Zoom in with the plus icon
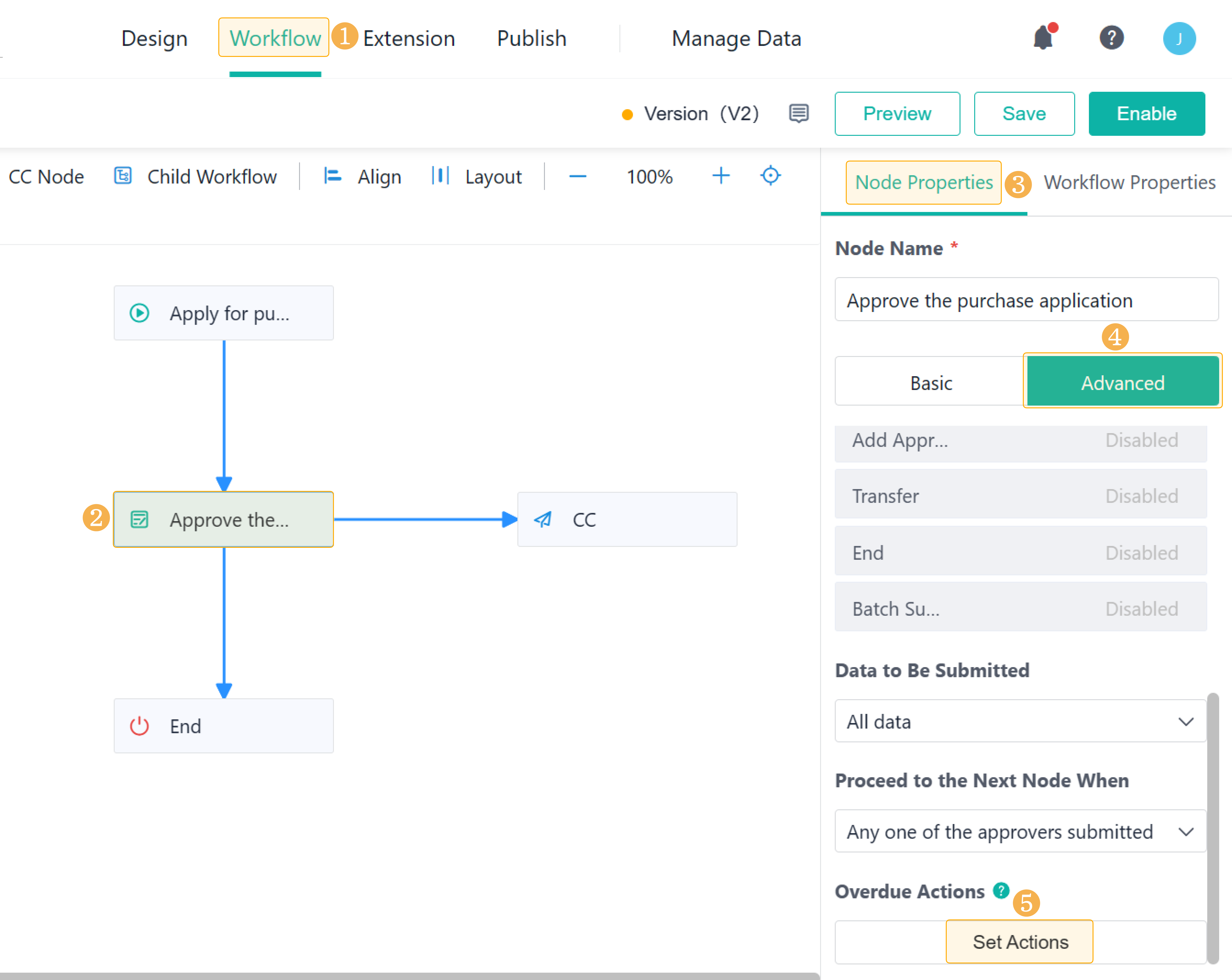 click(721, 175)
